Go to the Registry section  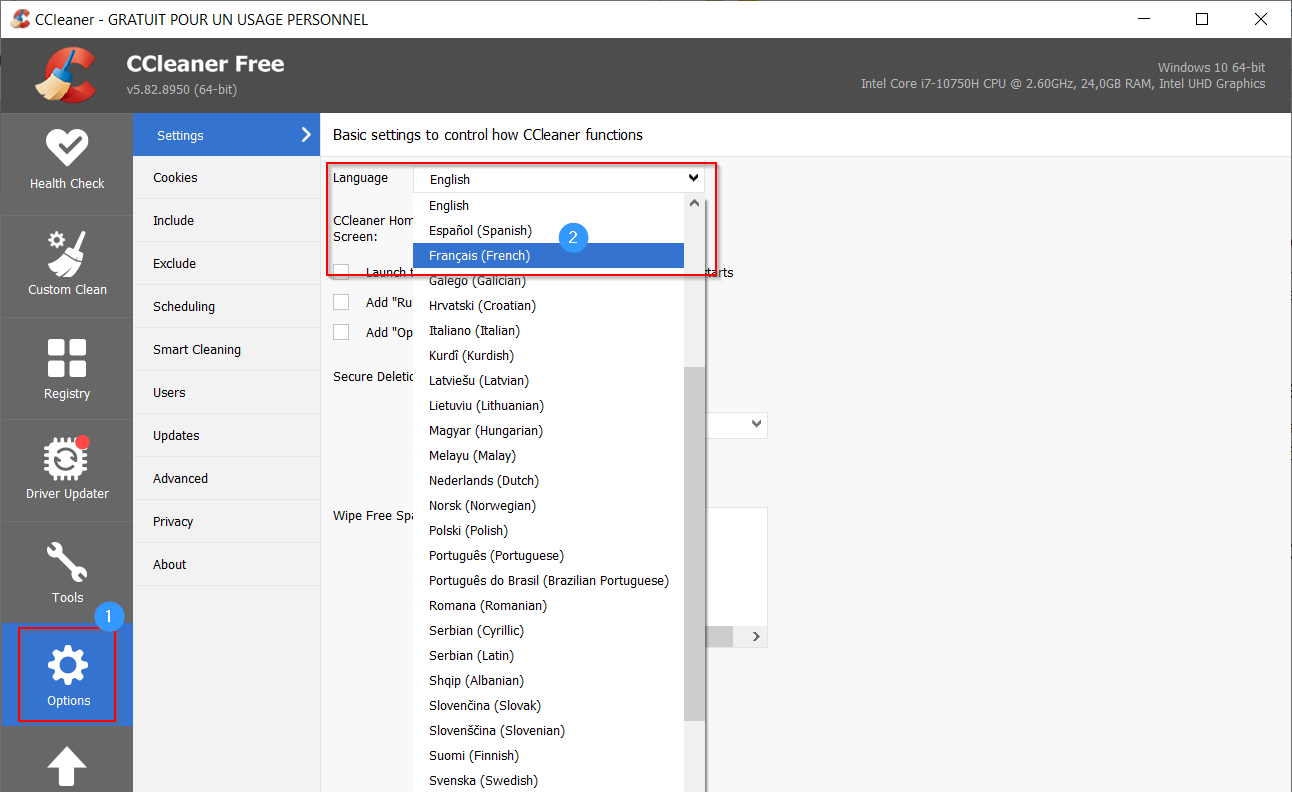(67, 368)
